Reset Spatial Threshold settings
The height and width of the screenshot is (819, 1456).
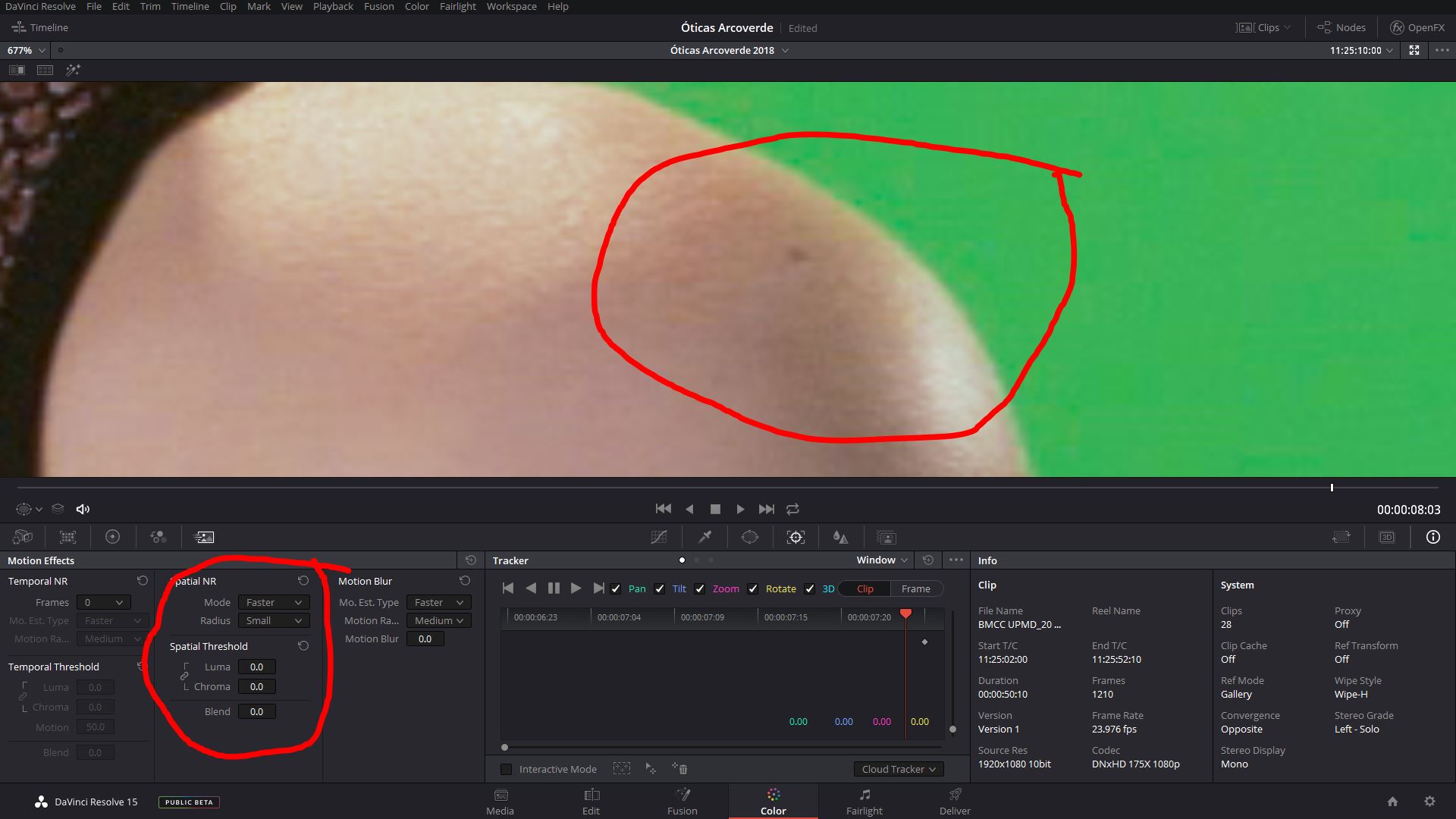(303, 646)
